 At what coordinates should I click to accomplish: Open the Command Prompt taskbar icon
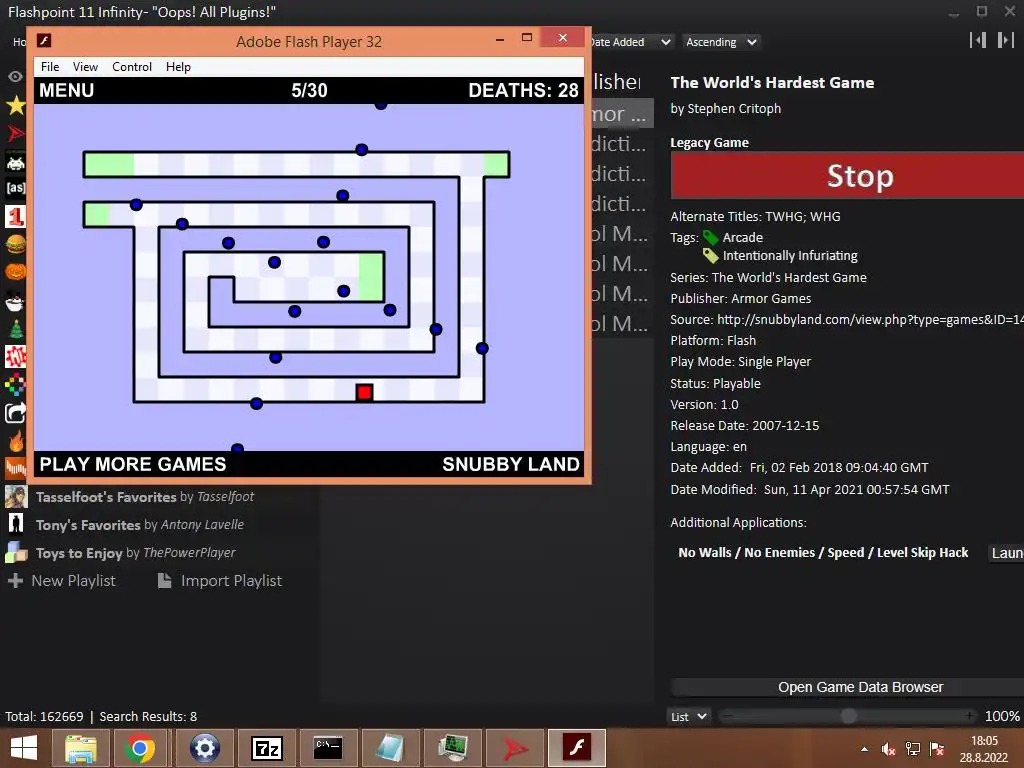tap(328, 748)
